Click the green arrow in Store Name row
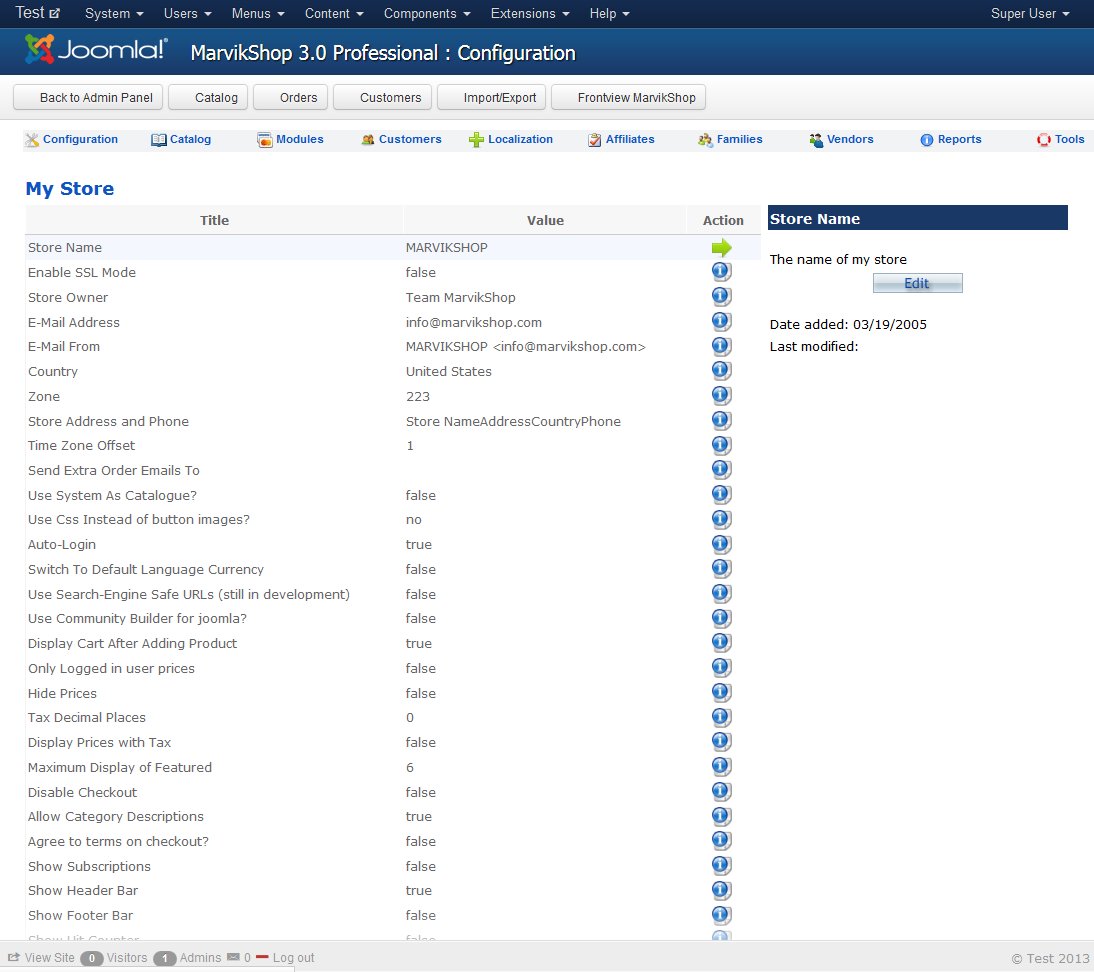The image size is (1094, 972). tap(721, 247)
